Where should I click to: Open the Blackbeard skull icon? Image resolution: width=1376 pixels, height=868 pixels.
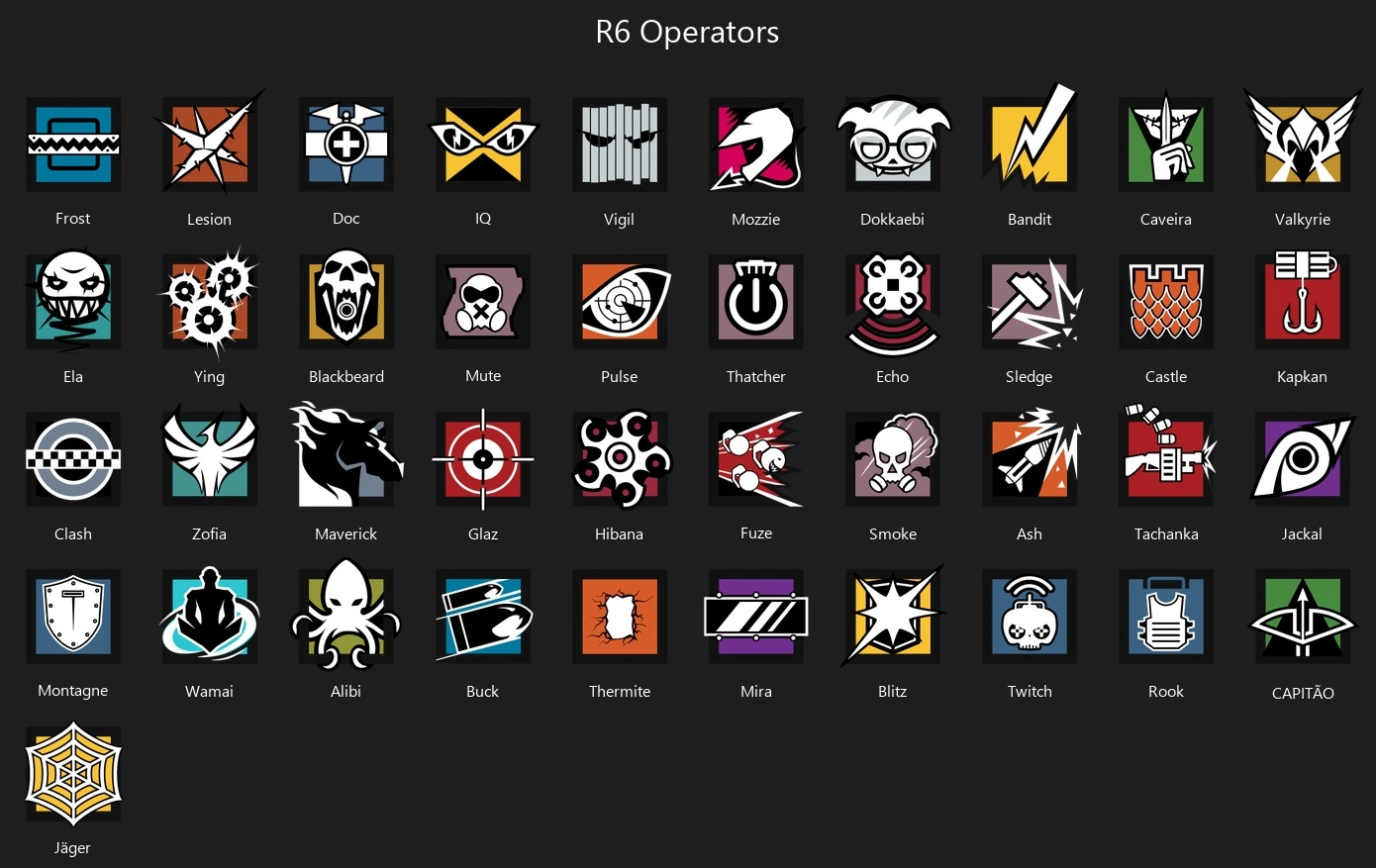[346, 300]
